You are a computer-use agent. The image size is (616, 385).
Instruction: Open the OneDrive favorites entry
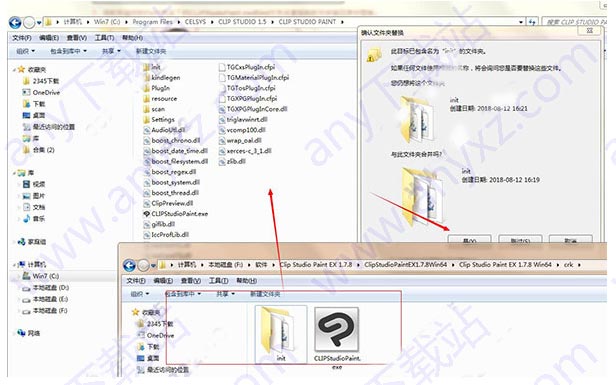pyautogui.click(x=41, y=92)
